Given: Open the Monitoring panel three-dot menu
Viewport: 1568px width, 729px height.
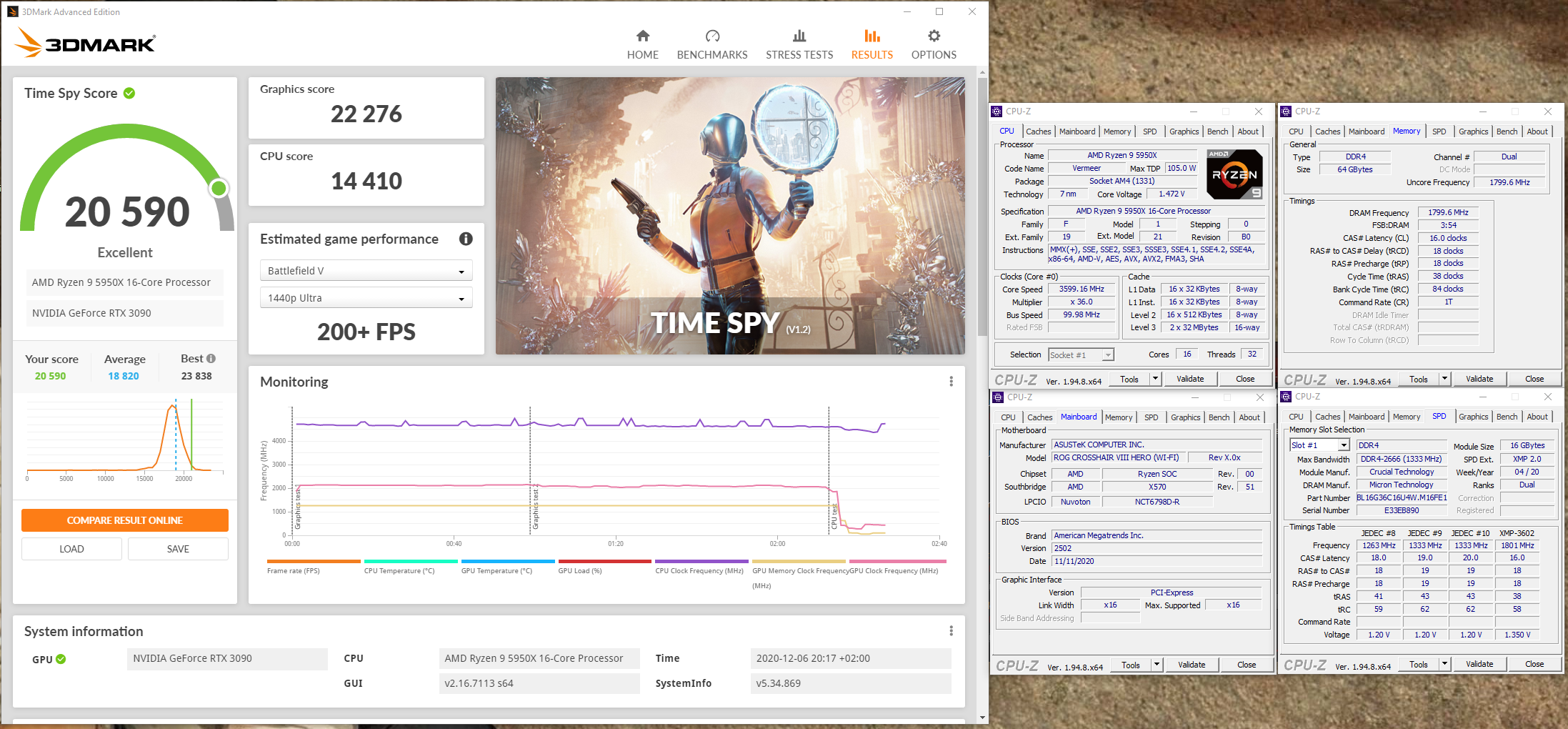Looking at the screenshot, I should point(951,382).
